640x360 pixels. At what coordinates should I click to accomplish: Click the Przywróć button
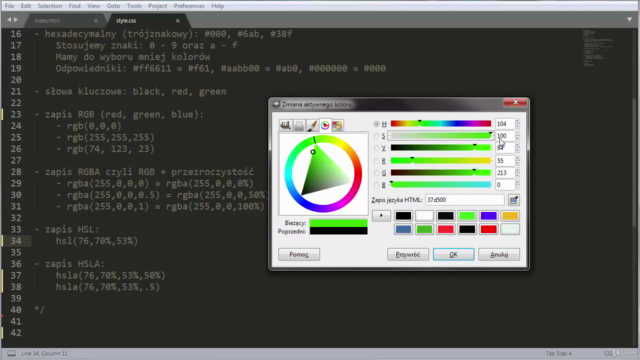pos(408,254)
